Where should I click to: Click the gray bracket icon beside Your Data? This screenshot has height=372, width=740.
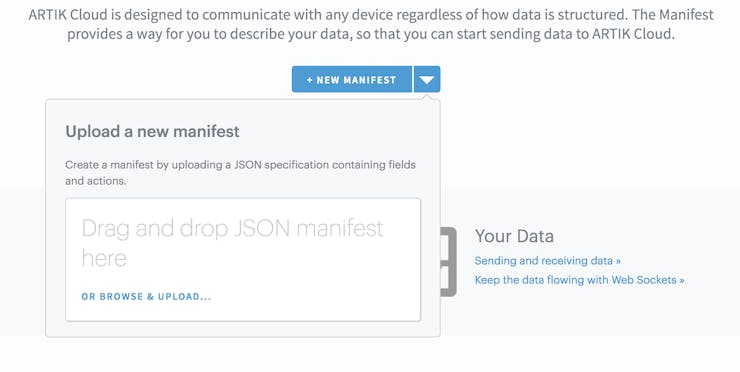pos(448,262)
